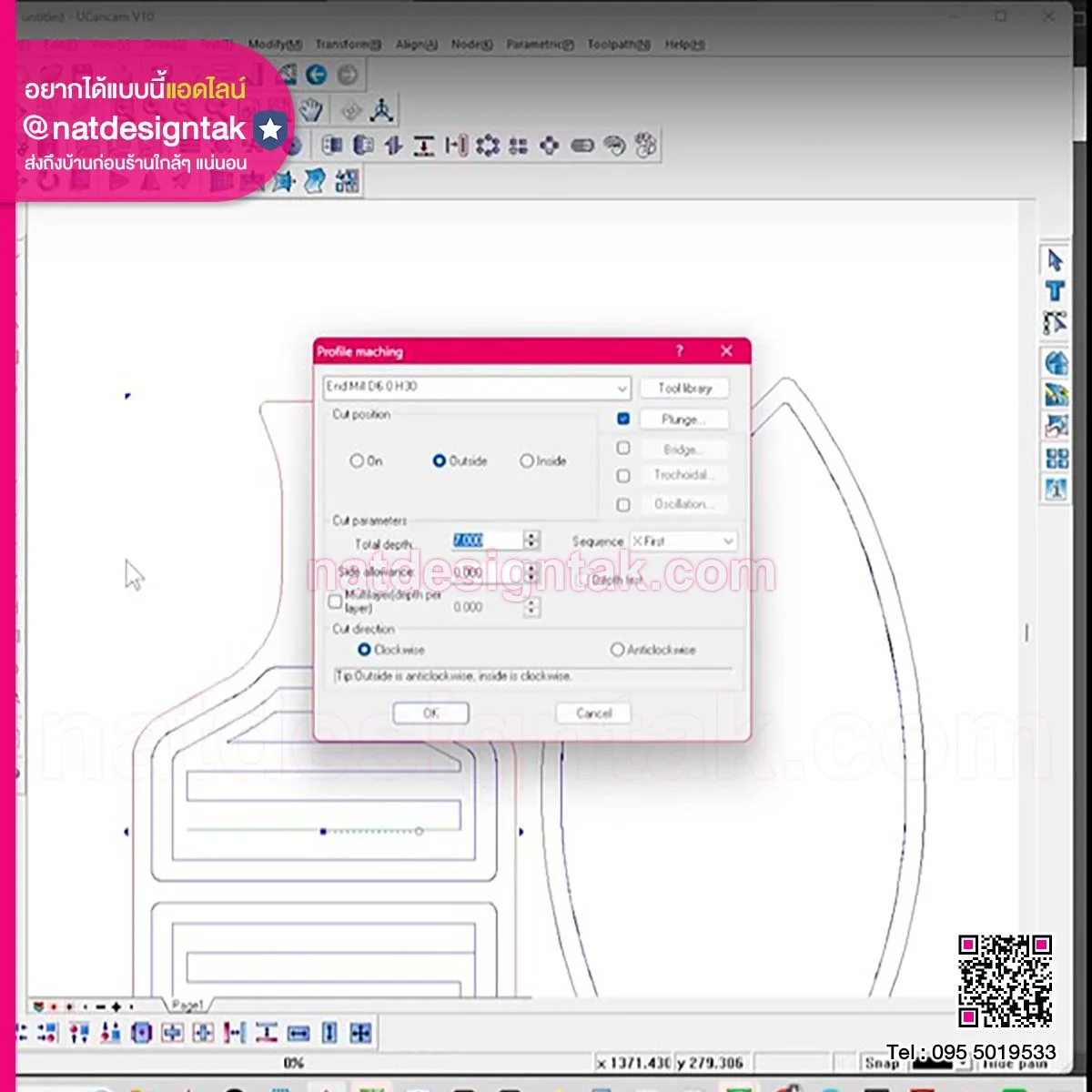Viewport: 1092px width, 1092px height.
Task: Click the Total depth input field
Action: 487,541
